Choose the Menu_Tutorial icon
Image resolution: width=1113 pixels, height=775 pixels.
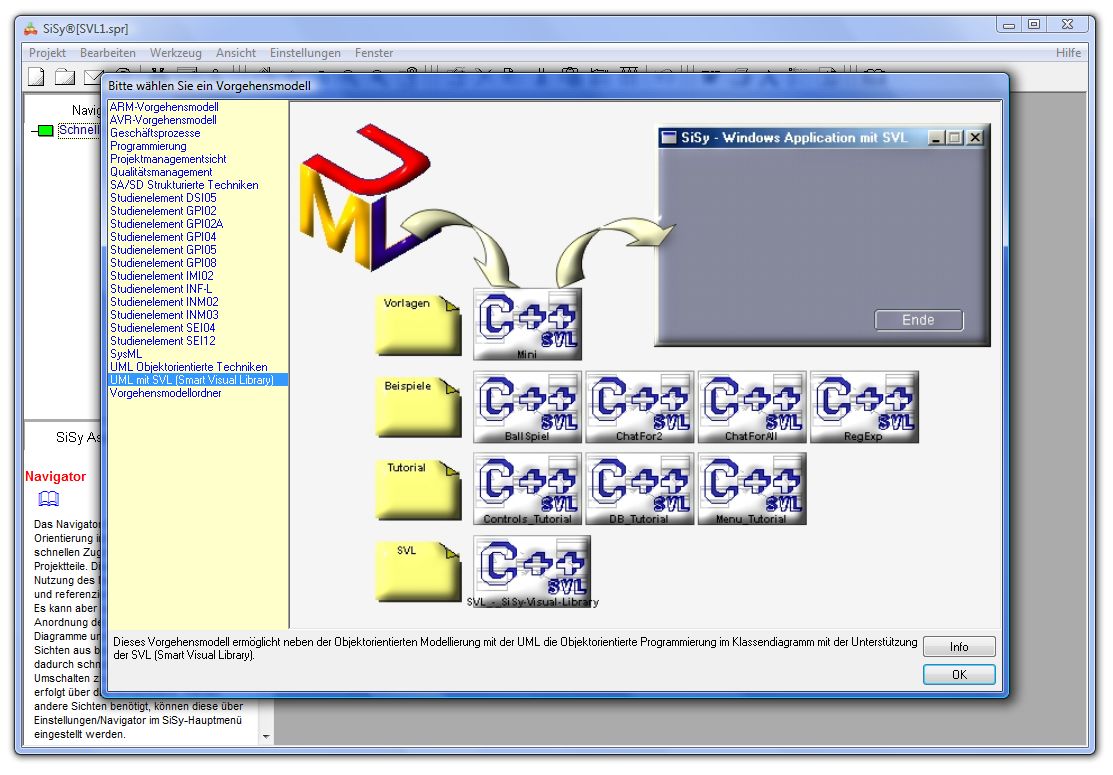(751, 488)
